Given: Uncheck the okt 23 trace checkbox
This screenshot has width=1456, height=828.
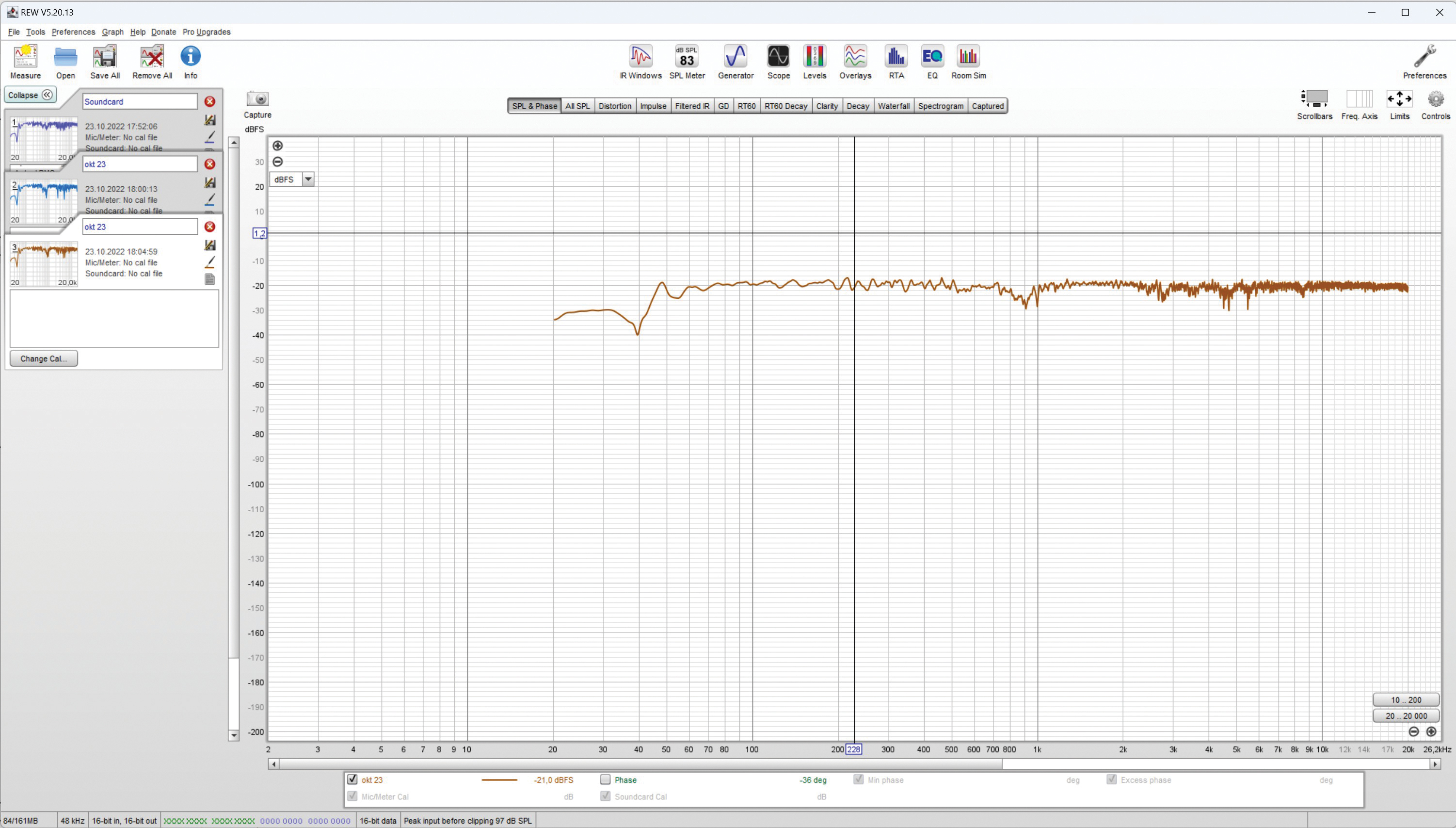Looking at the screenshot, I should (352, 779).
